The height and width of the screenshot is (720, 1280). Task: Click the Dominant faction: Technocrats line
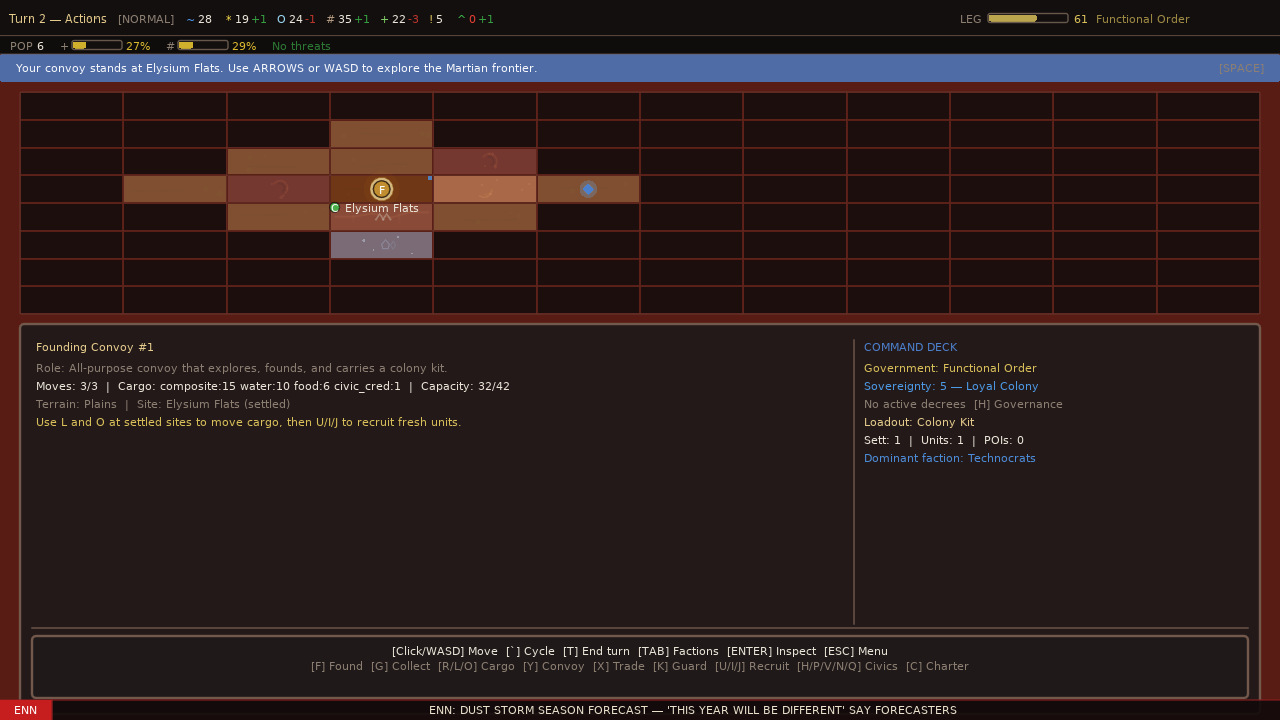[x=949, y=458]
